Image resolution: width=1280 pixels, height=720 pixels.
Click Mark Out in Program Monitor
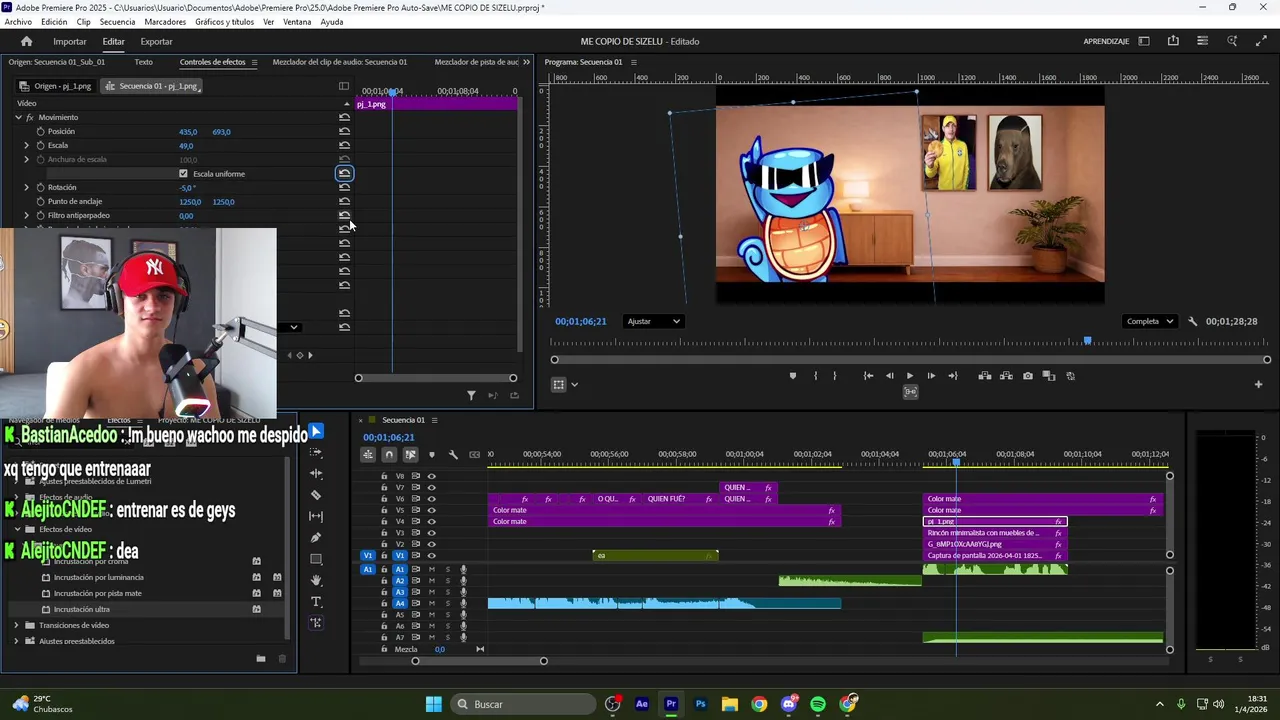[834, 376]
